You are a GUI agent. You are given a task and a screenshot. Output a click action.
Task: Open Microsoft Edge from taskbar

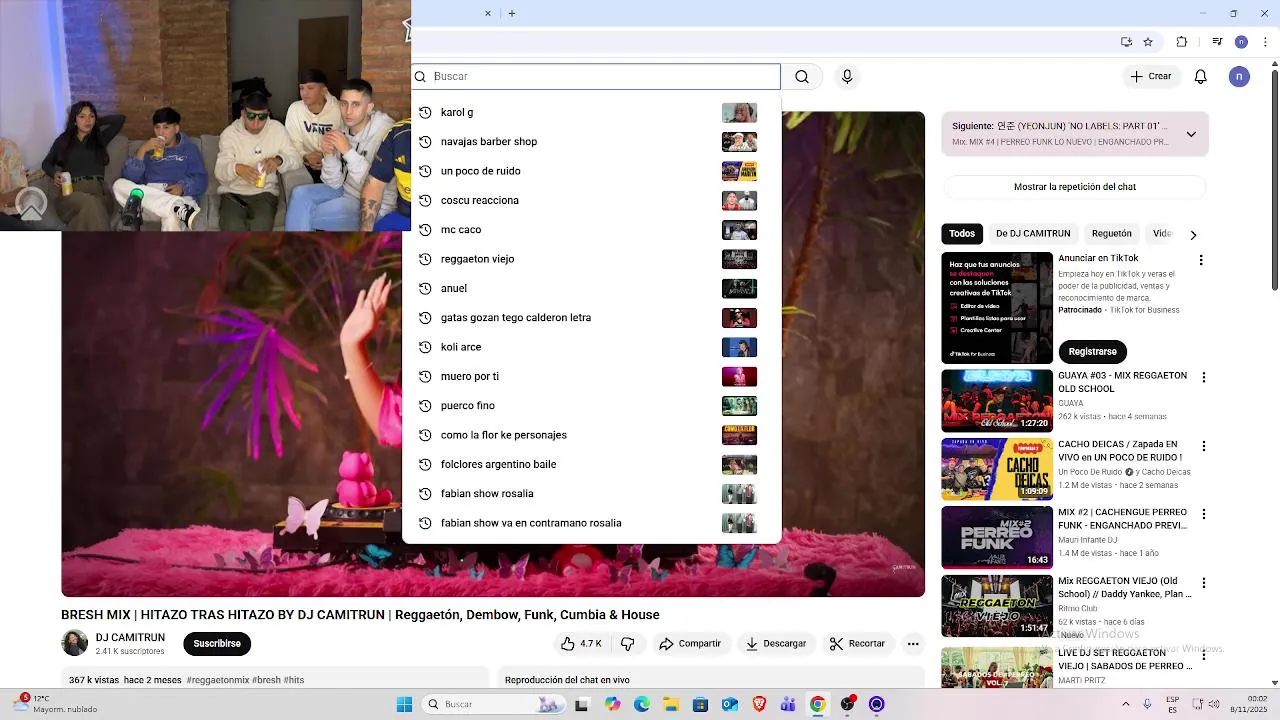642,704
